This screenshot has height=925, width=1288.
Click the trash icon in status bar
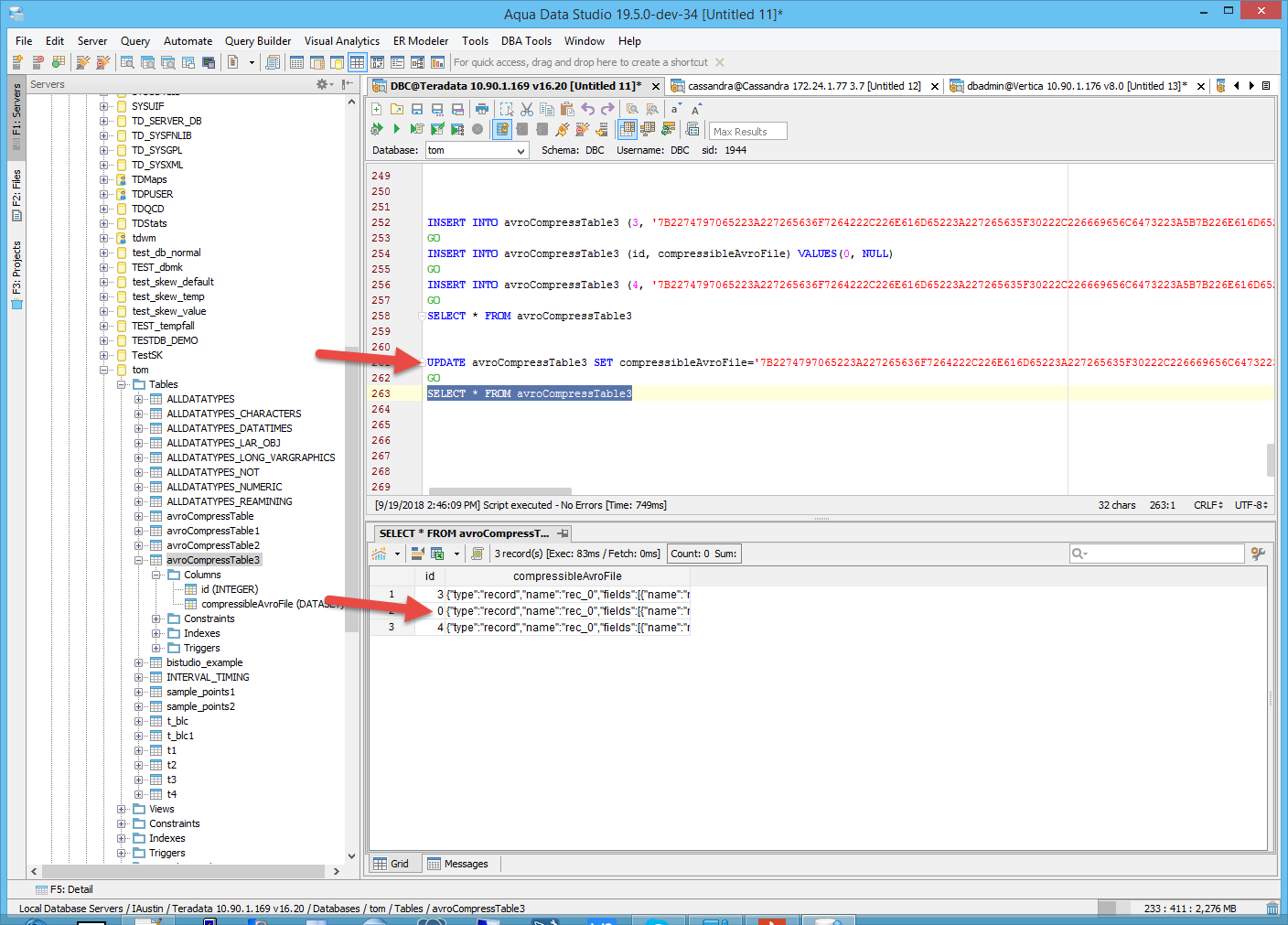[1272, 909]
